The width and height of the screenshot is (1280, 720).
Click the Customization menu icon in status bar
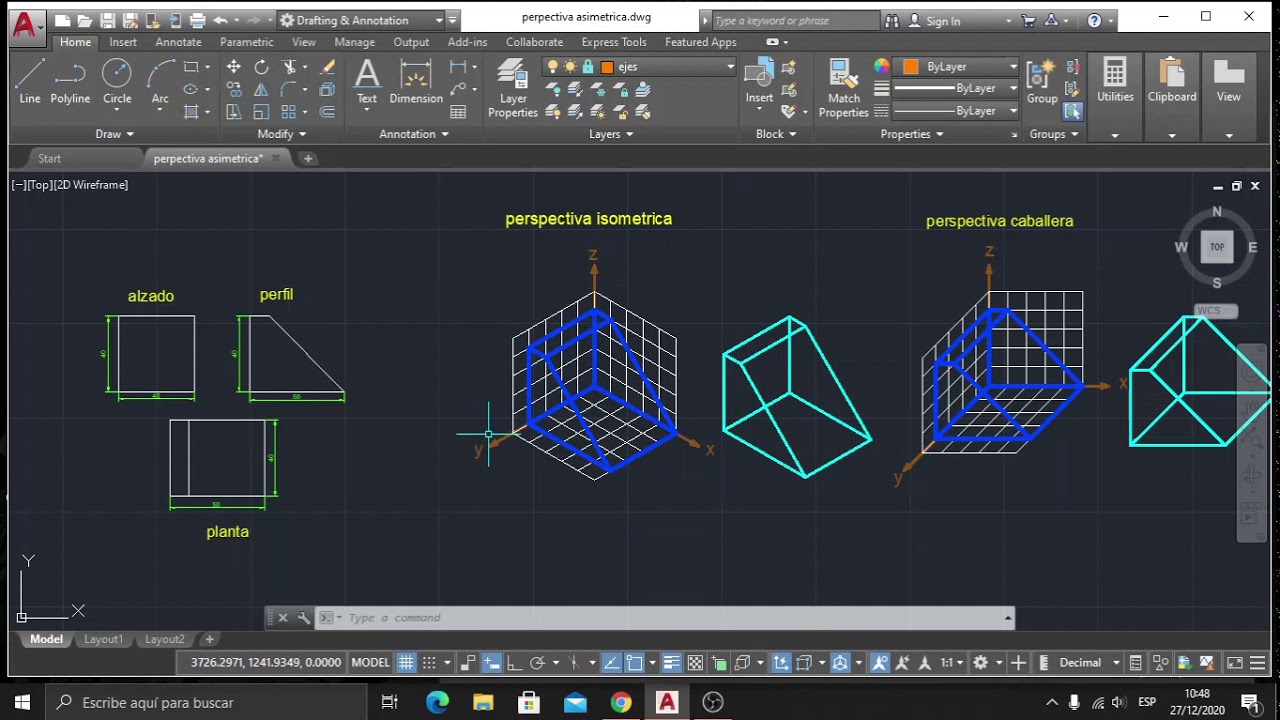click(x=1257, y=662)
